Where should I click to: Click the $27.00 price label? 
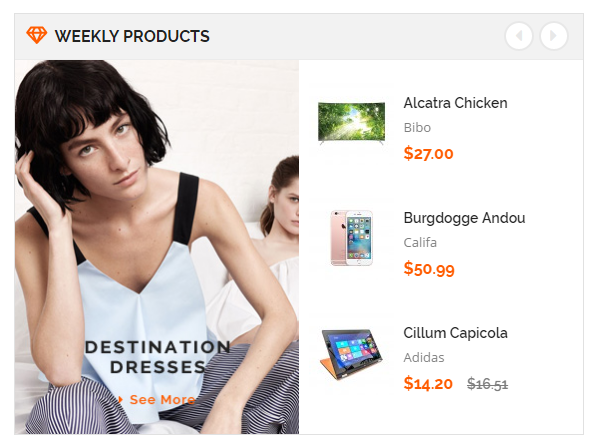(x=428, y=154)
